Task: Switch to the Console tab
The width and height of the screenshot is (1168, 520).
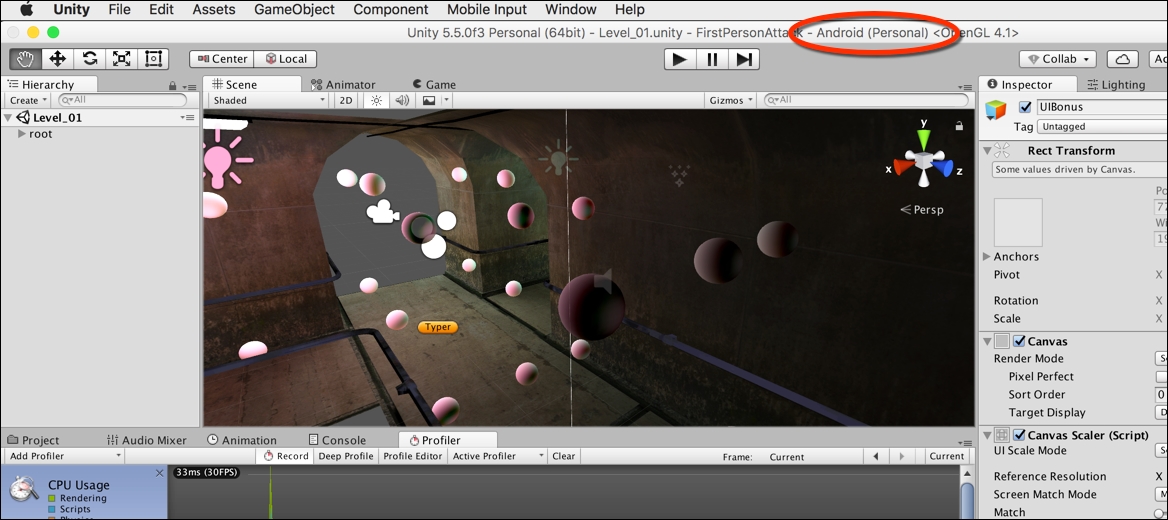Action: 337,440
